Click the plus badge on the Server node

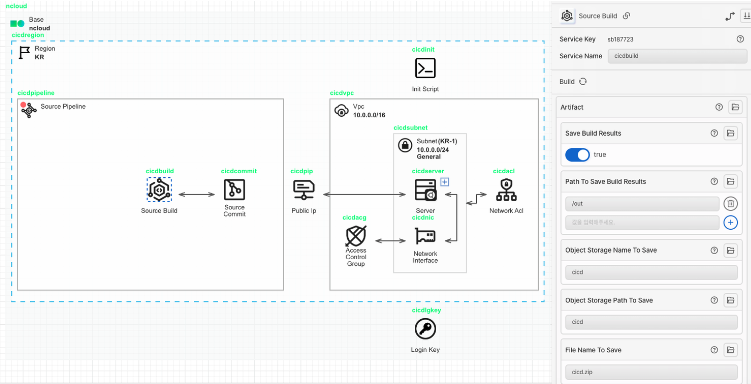click(x=444, y=181)
